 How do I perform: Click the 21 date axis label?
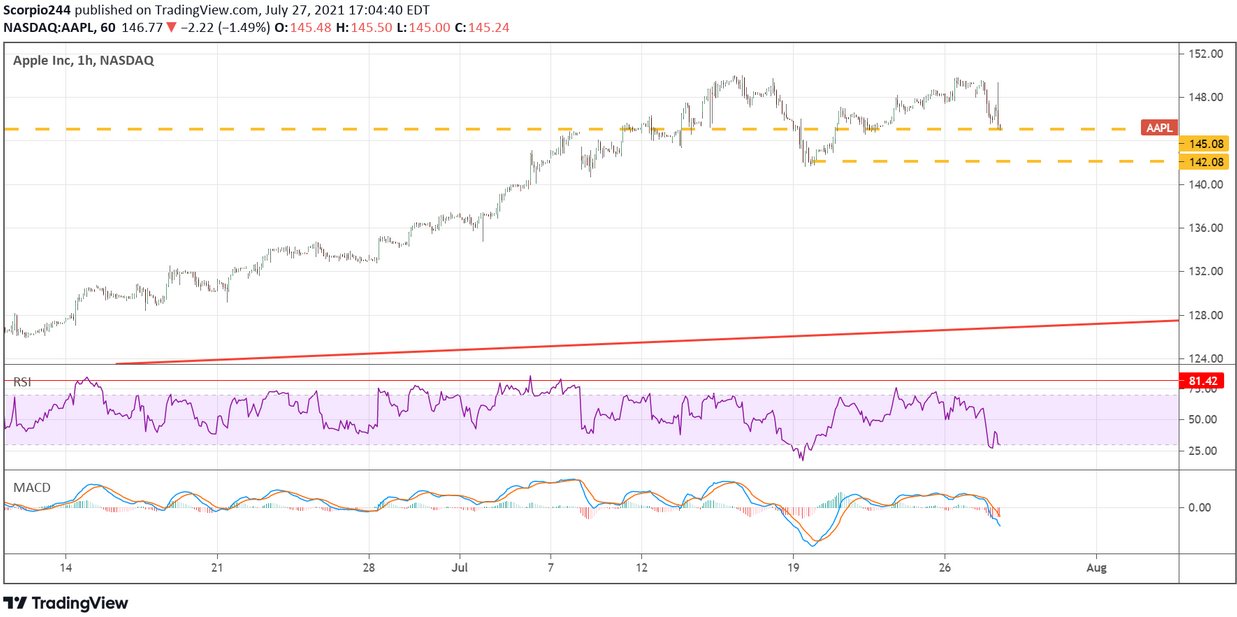point(217,566)
